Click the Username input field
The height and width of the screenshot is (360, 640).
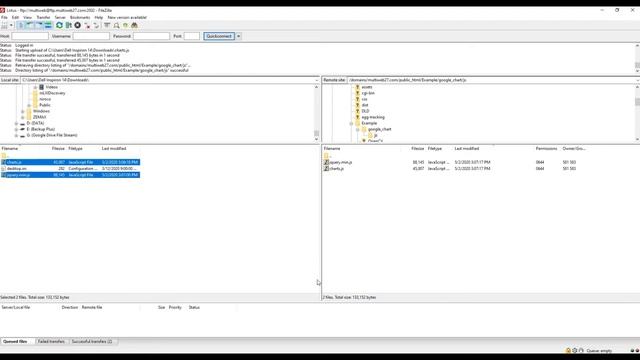[x=91, y=36]
